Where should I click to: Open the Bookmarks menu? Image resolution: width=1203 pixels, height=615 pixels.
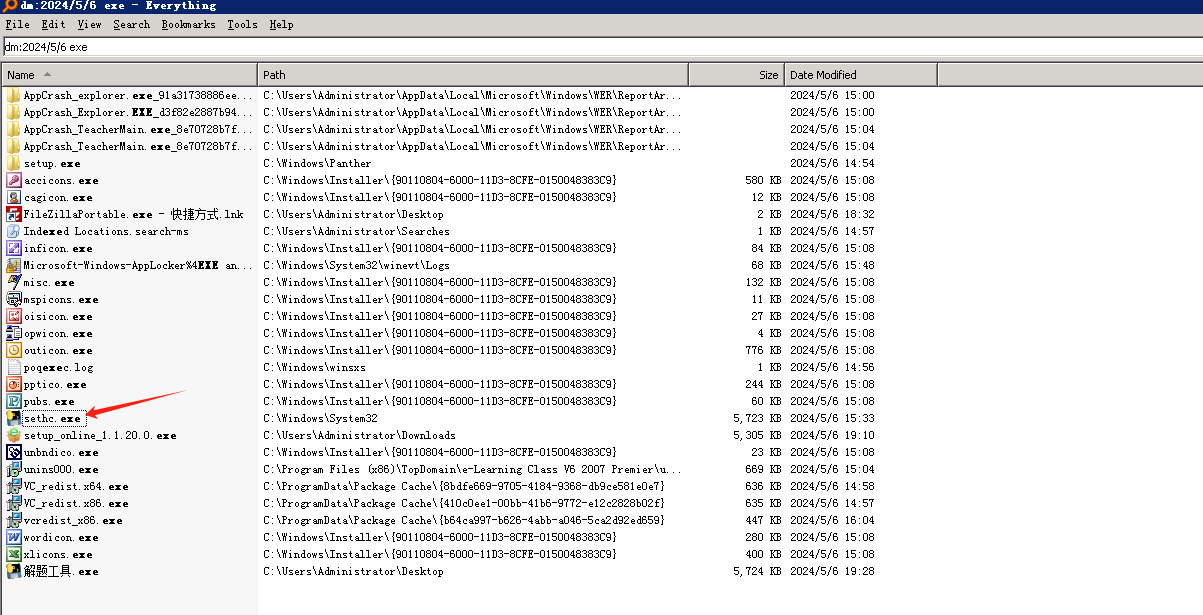(x=188, y=24)
